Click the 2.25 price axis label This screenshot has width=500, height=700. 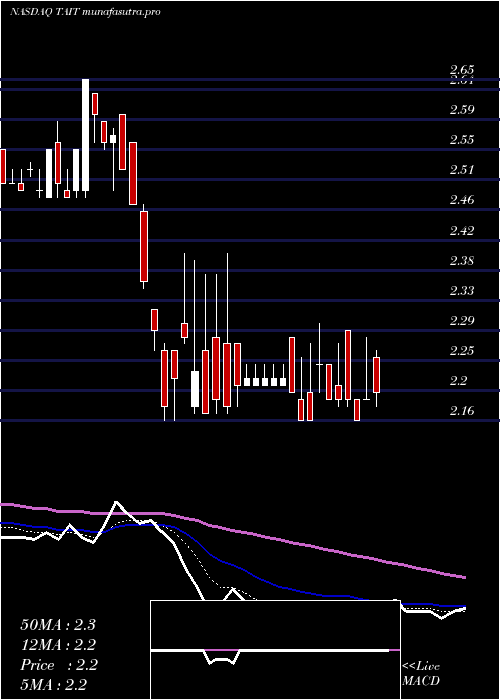coord(462,350)
